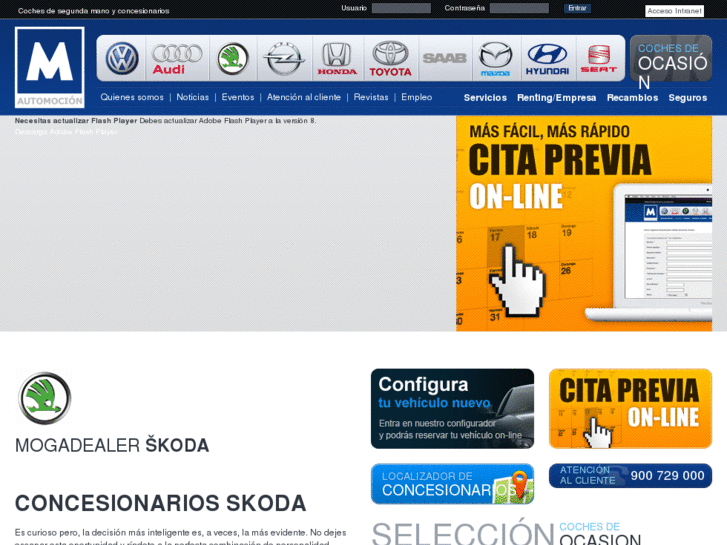Go to Servicios section

tap(485, 98)
